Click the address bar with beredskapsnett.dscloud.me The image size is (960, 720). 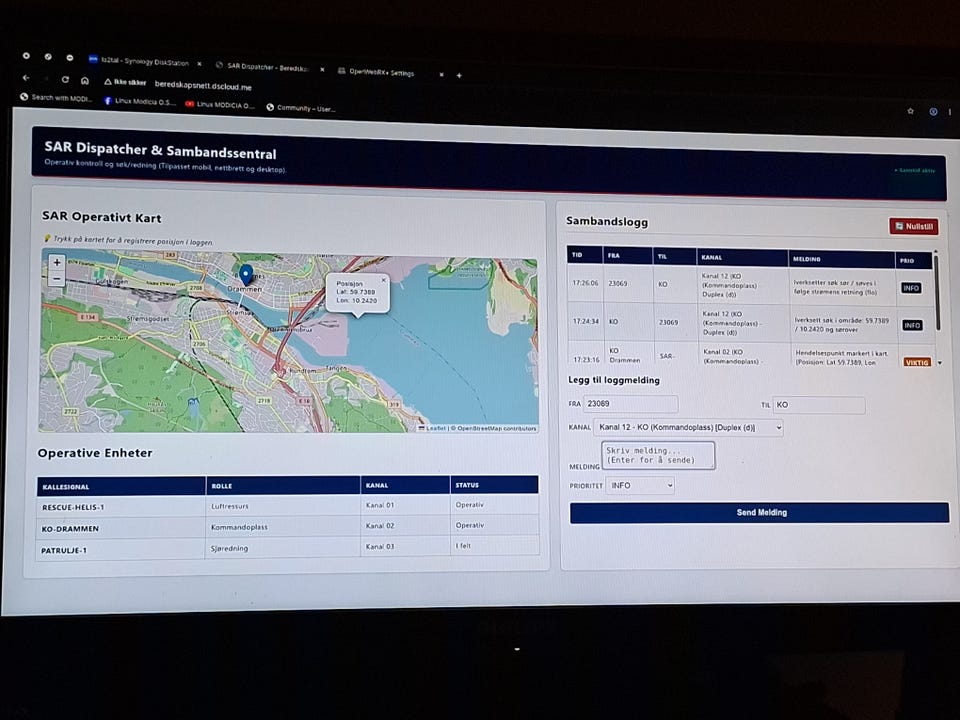tap(203, 85)
